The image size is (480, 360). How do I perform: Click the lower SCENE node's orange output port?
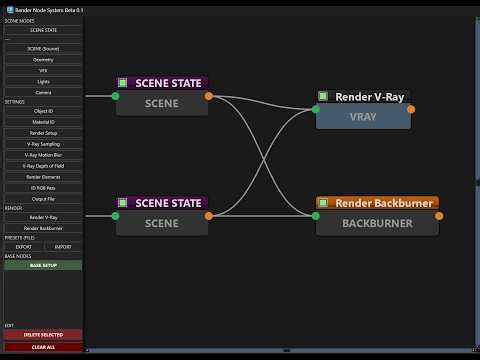click(209, 216)
